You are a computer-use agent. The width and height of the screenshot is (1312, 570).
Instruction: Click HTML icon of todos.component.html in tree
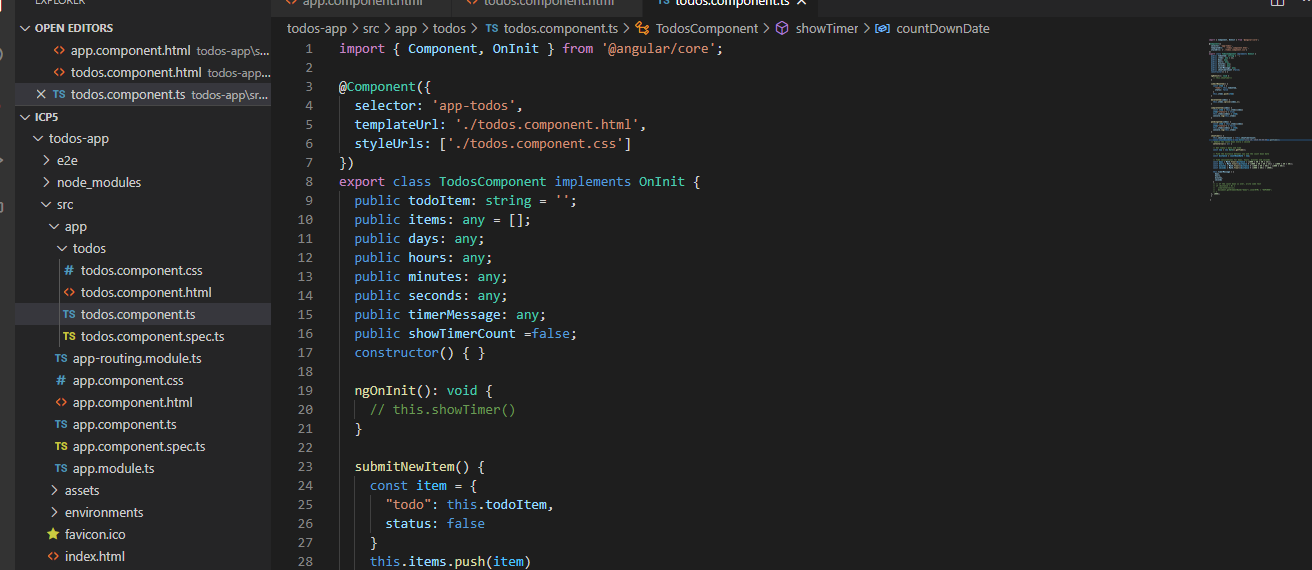69,292
